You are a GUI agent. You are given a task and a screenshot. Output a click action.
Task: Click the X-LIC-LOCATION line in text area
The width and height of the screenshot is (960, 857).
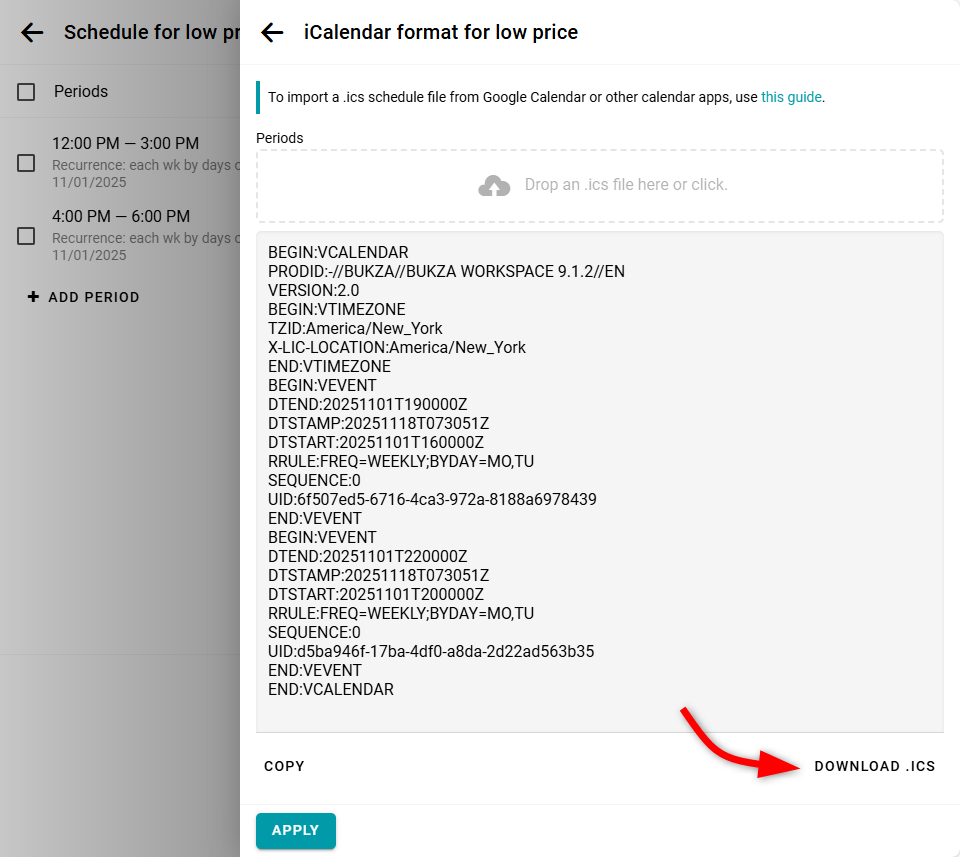396,347
